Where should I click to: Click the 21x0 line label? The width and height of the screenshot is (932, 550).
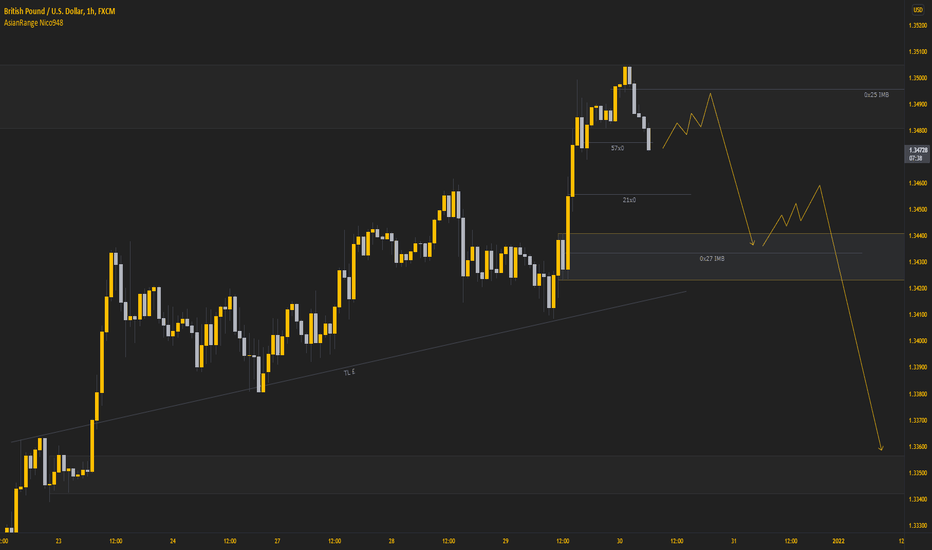point(629,200)
